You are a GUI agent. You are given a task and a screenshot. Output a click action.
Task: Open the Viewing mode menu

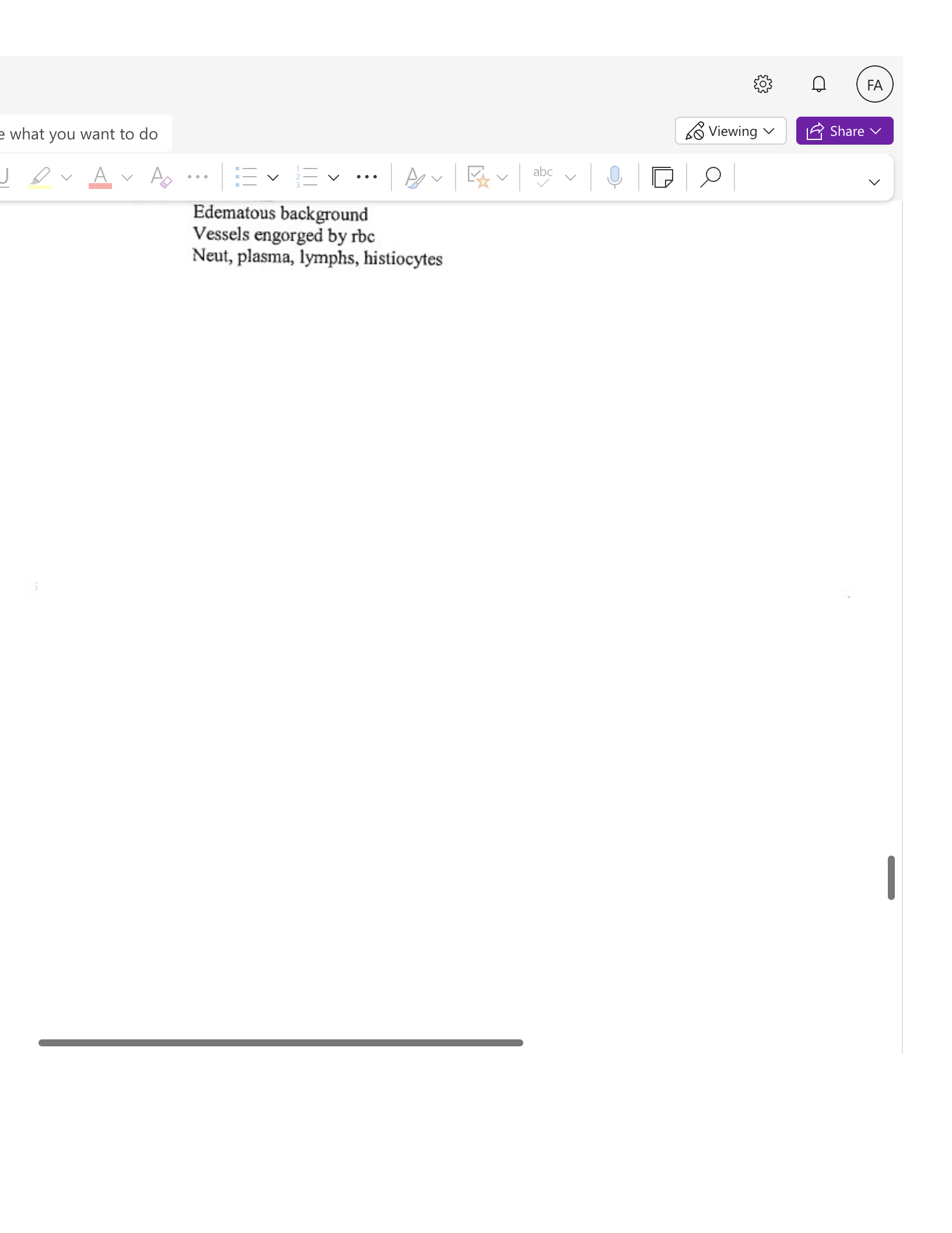730,131
